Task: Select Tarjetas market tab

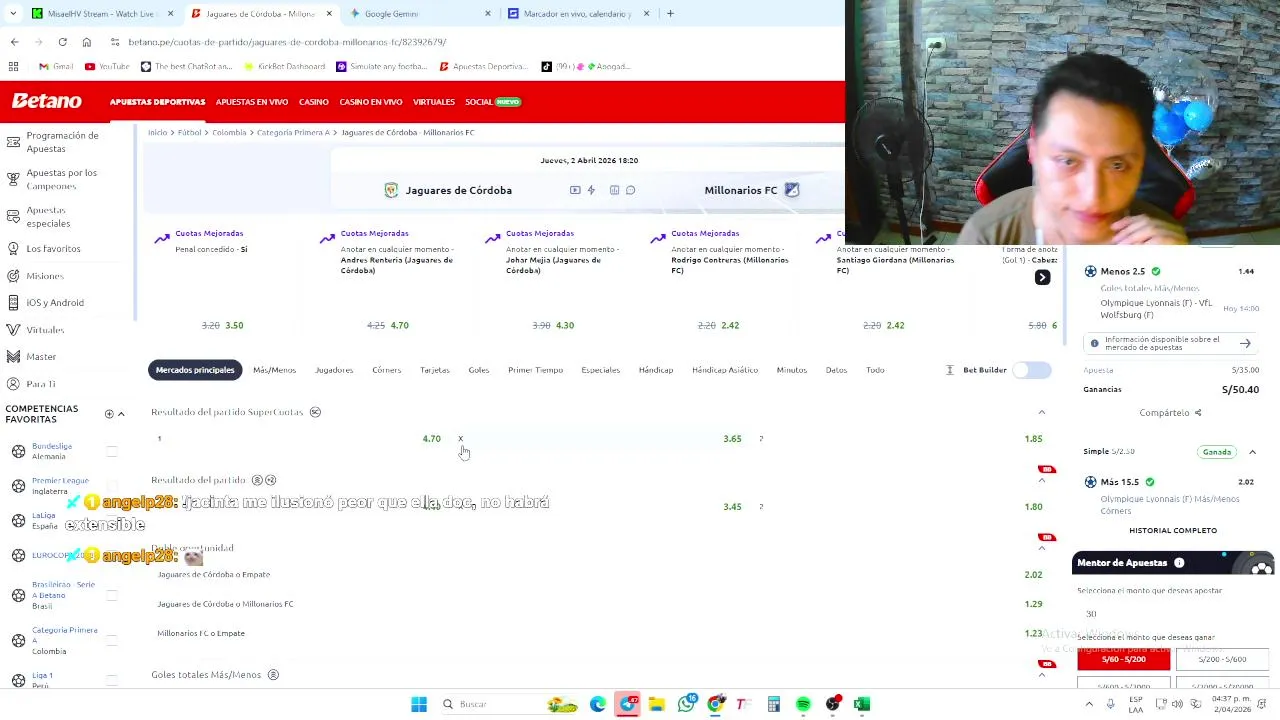Action: [x=434, y=370]
